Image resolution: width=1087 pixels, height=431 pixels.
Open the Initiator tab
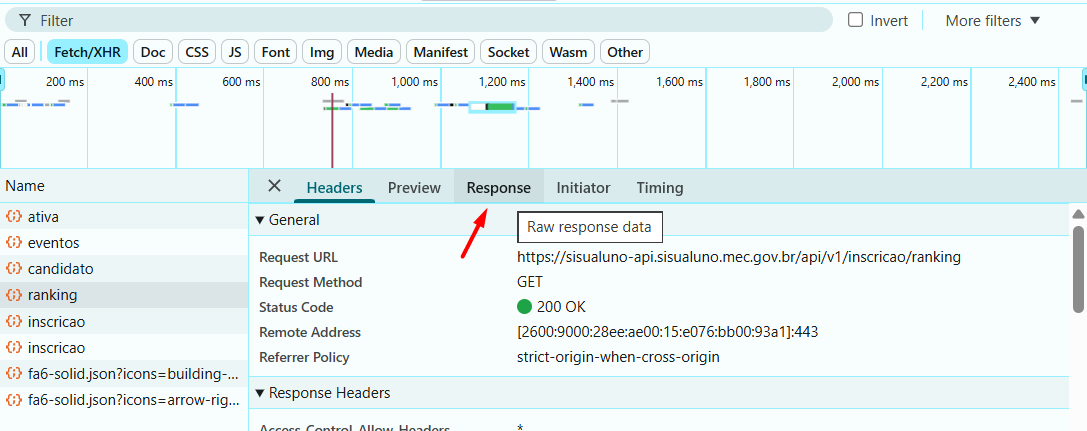coord(583,188)
